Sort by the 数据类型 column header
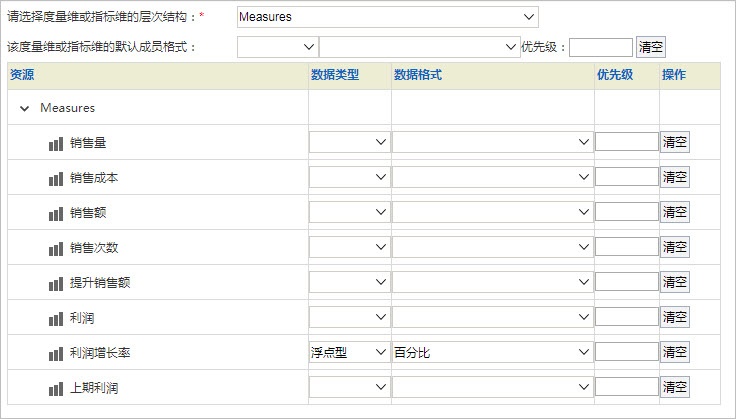The width and height of the screenshot is (736, 419). point(335,75)
